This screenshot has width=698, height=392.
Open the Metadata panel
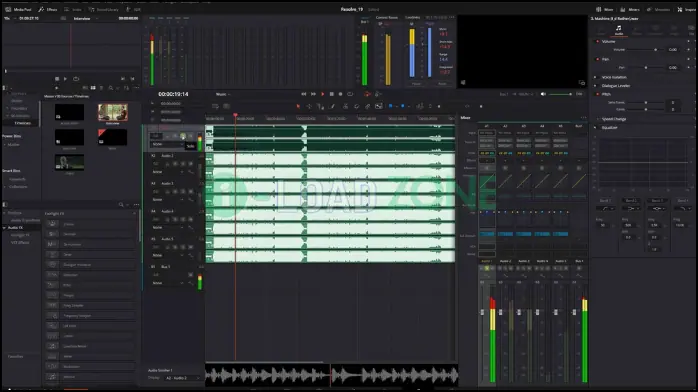click(658, 9)
